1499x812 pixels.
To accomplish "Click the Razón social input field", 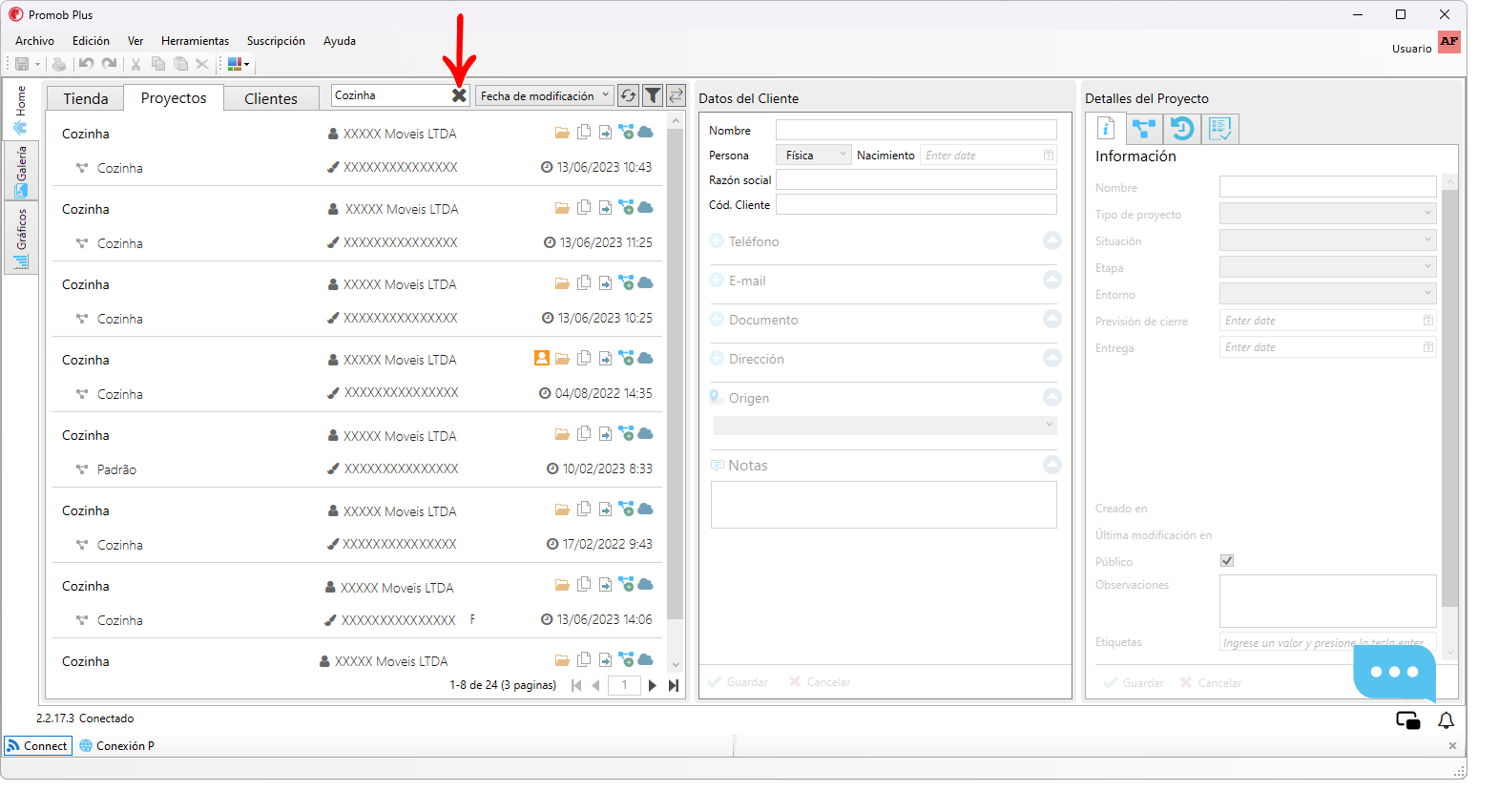I will 916,179.
